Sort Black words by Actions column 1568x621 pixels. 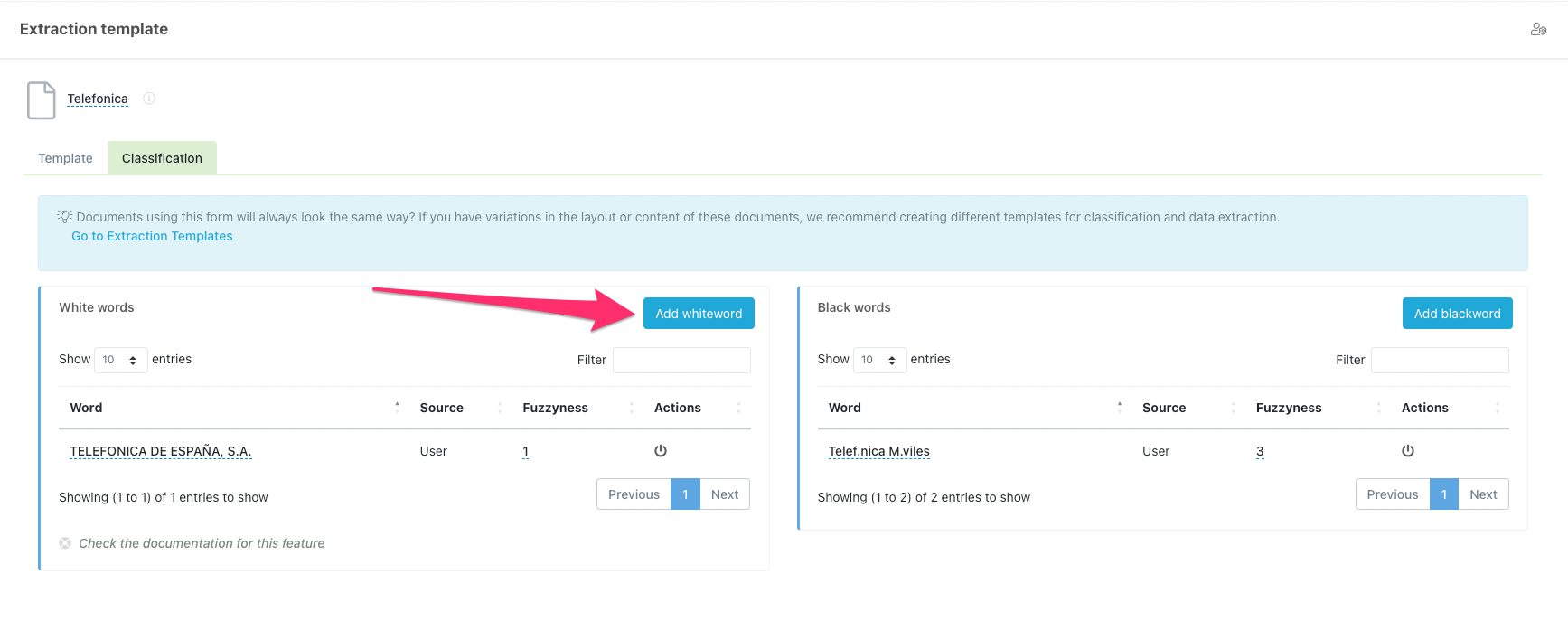click(1450, 408)
